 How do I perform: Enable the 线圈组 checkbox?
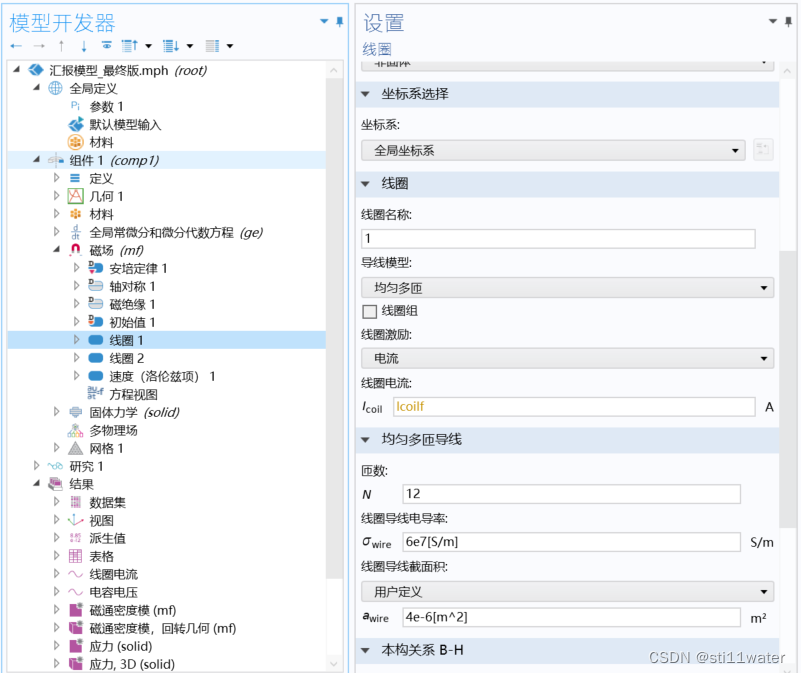370,310
